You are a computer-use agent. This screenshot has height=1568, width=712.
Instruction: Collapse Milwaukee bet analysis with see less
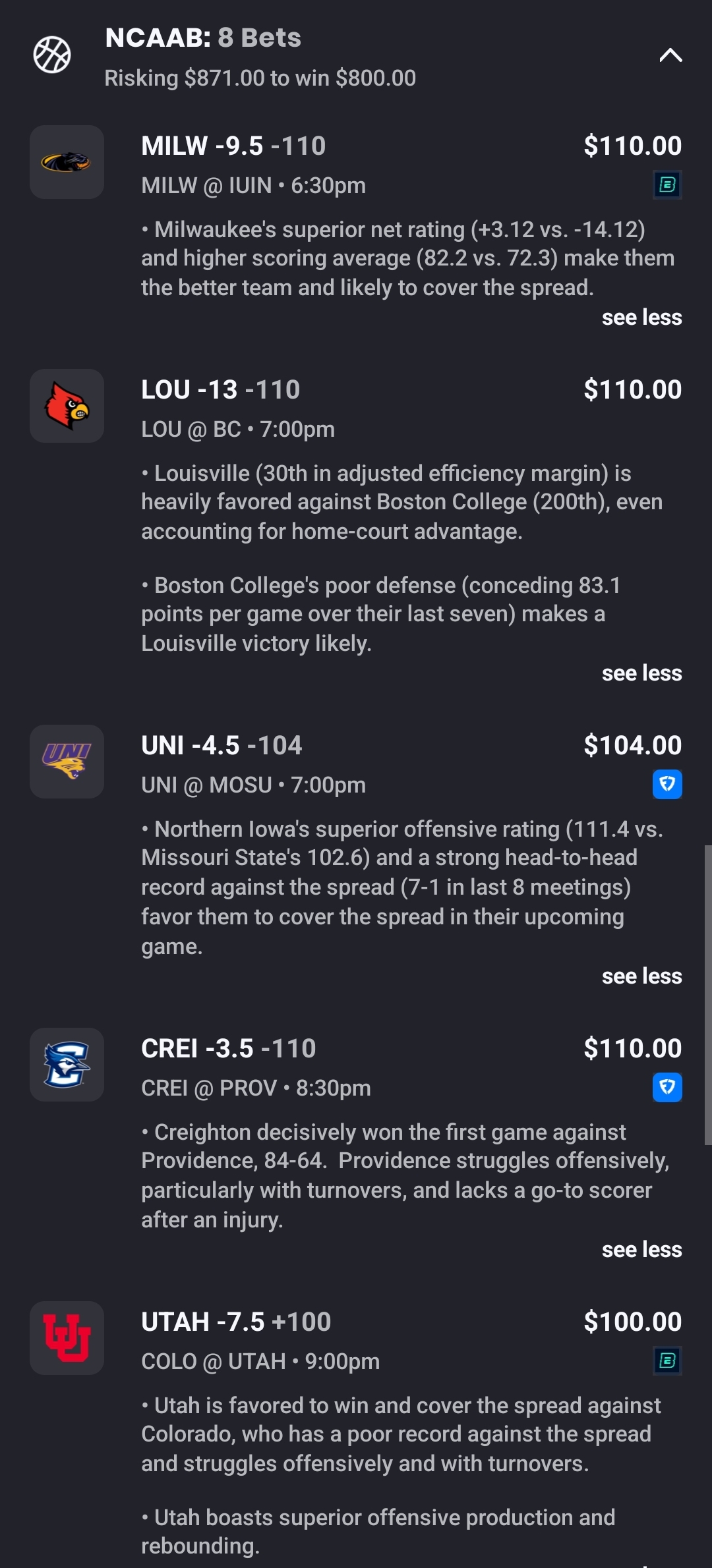tap(641, 318)
